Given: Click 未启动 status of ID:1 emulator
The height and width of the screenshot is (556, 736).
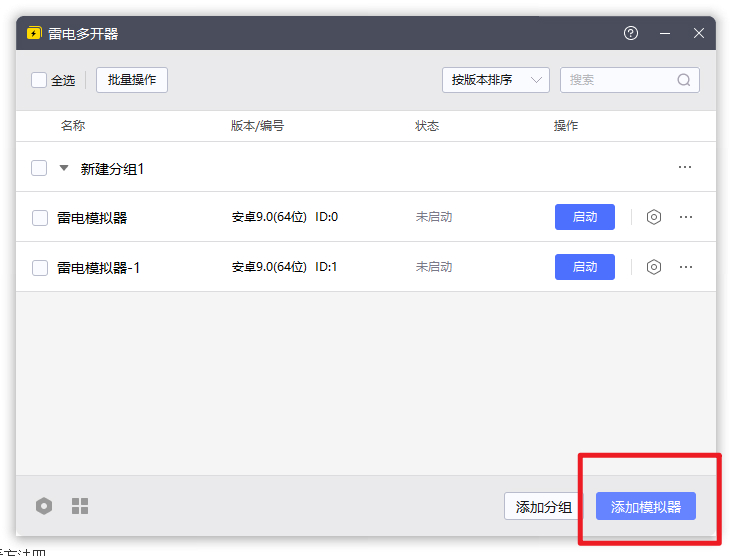Looking at the screenshot, I should tap(434, 267).
